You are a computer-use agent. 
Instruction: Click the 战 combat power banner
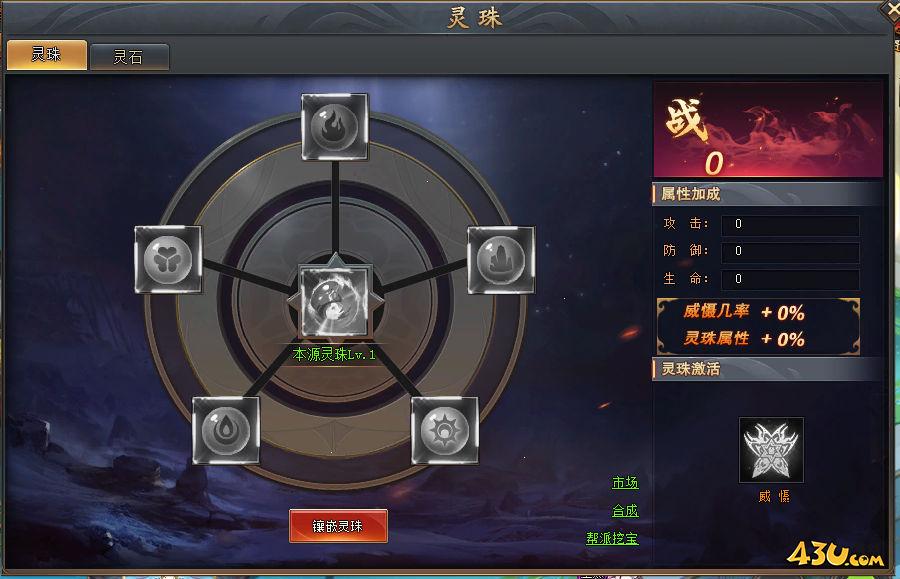click(x=768, y=130)
